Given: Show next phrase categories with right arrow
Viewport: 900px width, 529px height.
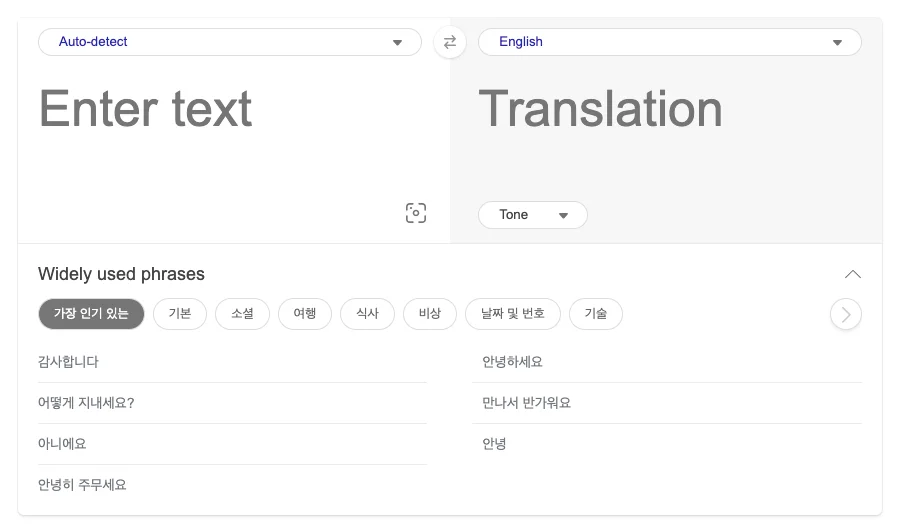Looking at the screenshot, I should 845,314.
